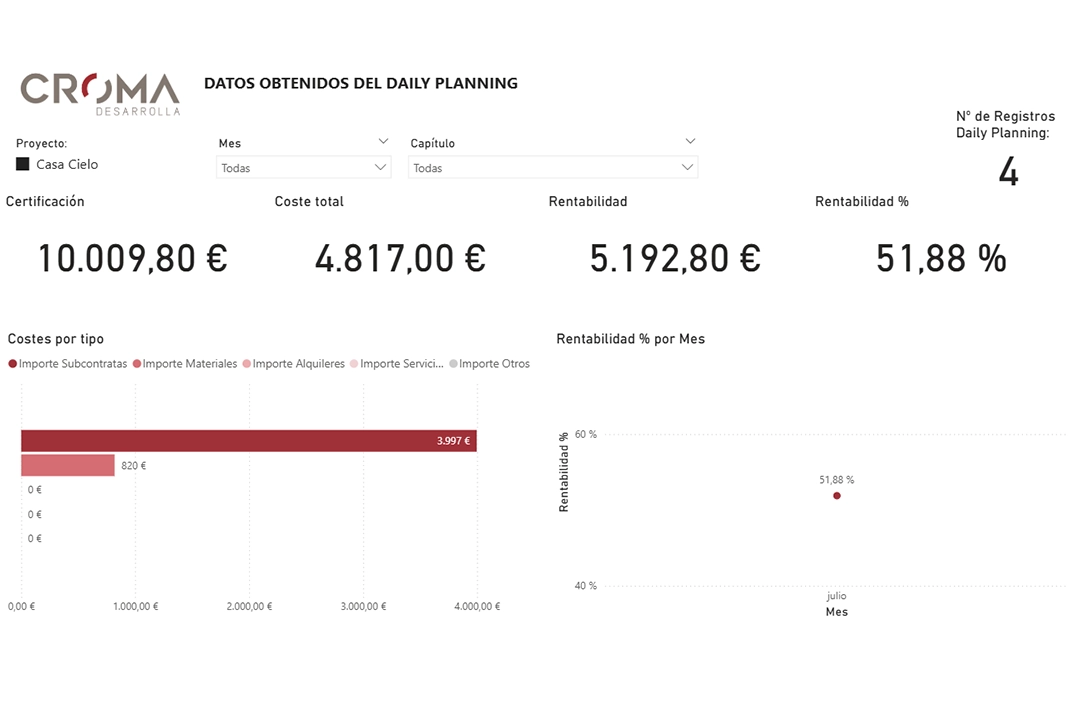Image resolution: width=1080 pixels, height=720 pixels.
Task: Expand the Capítulo slicer header chevron
Action: point(690,142)
